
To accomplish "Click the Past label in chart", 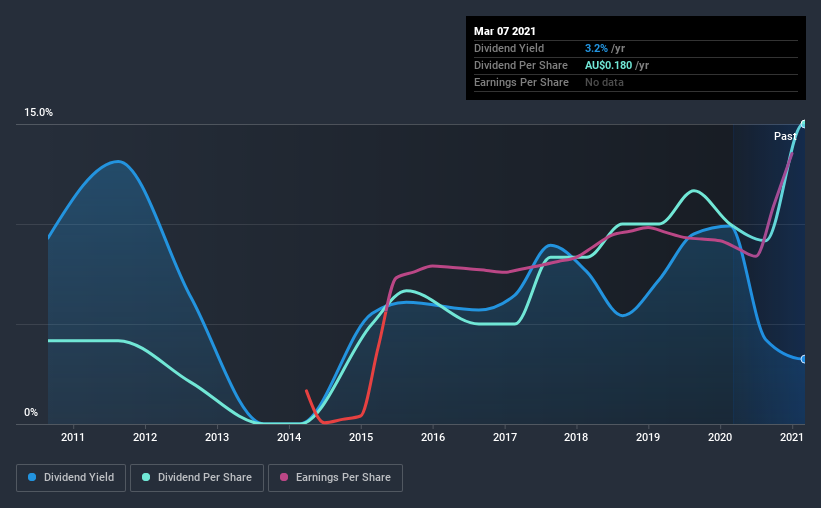I will pyautogui.click(x=785, y=136).
